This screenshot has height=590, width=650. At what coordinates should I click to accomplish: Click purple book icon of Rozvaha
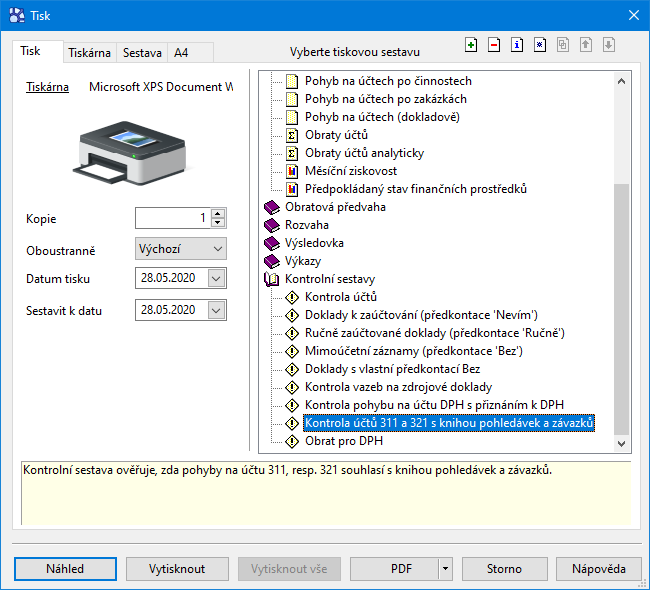point(272,225)
